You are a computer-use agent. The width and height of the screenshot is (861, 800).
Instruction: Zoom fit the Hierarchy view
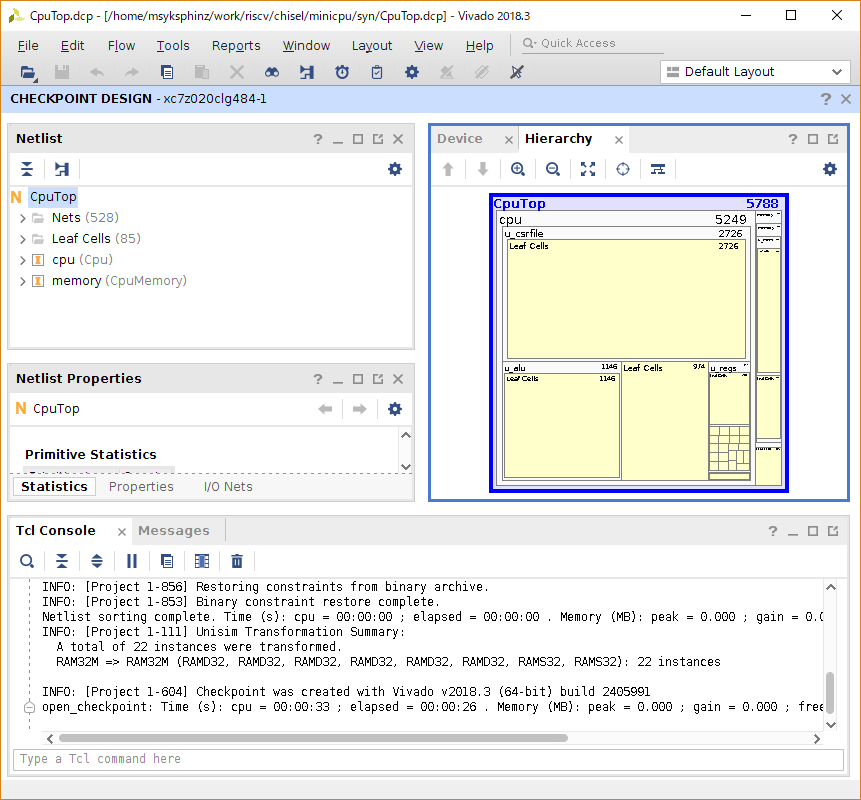(x=588, y=169)
